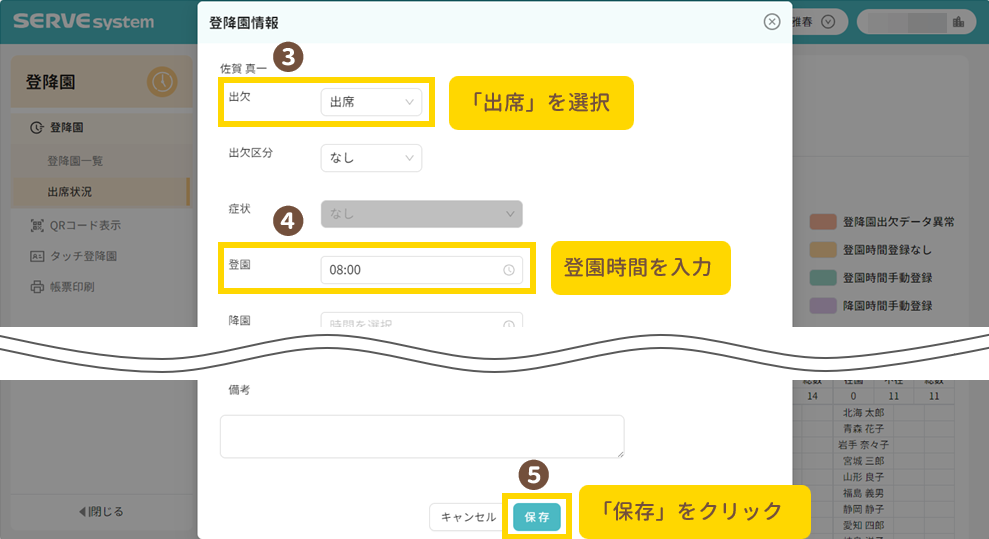The width and height of the screenshot is (989, 539).
Task: Click the QR code icon in sidebar
Action: pyautogui.click(x=37, y=226)
